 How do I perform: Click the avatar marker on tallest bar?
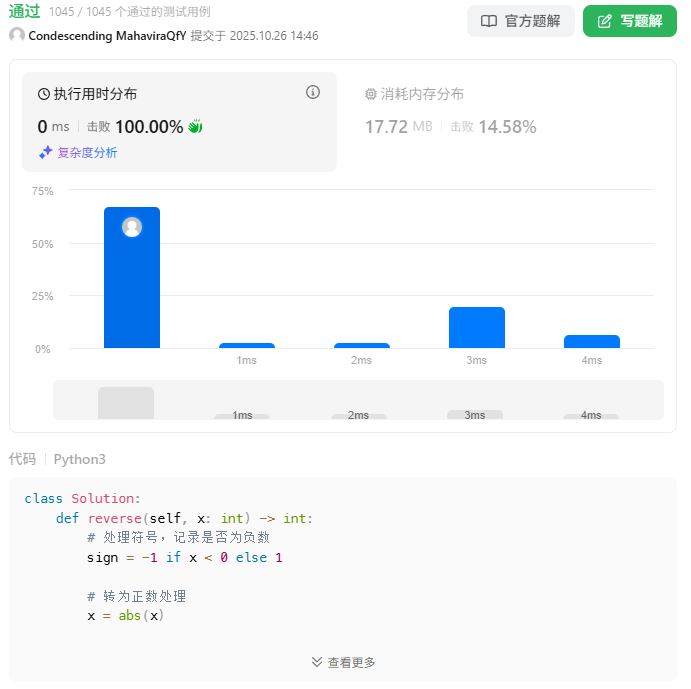pyautogui.click(x=132, y=227)
